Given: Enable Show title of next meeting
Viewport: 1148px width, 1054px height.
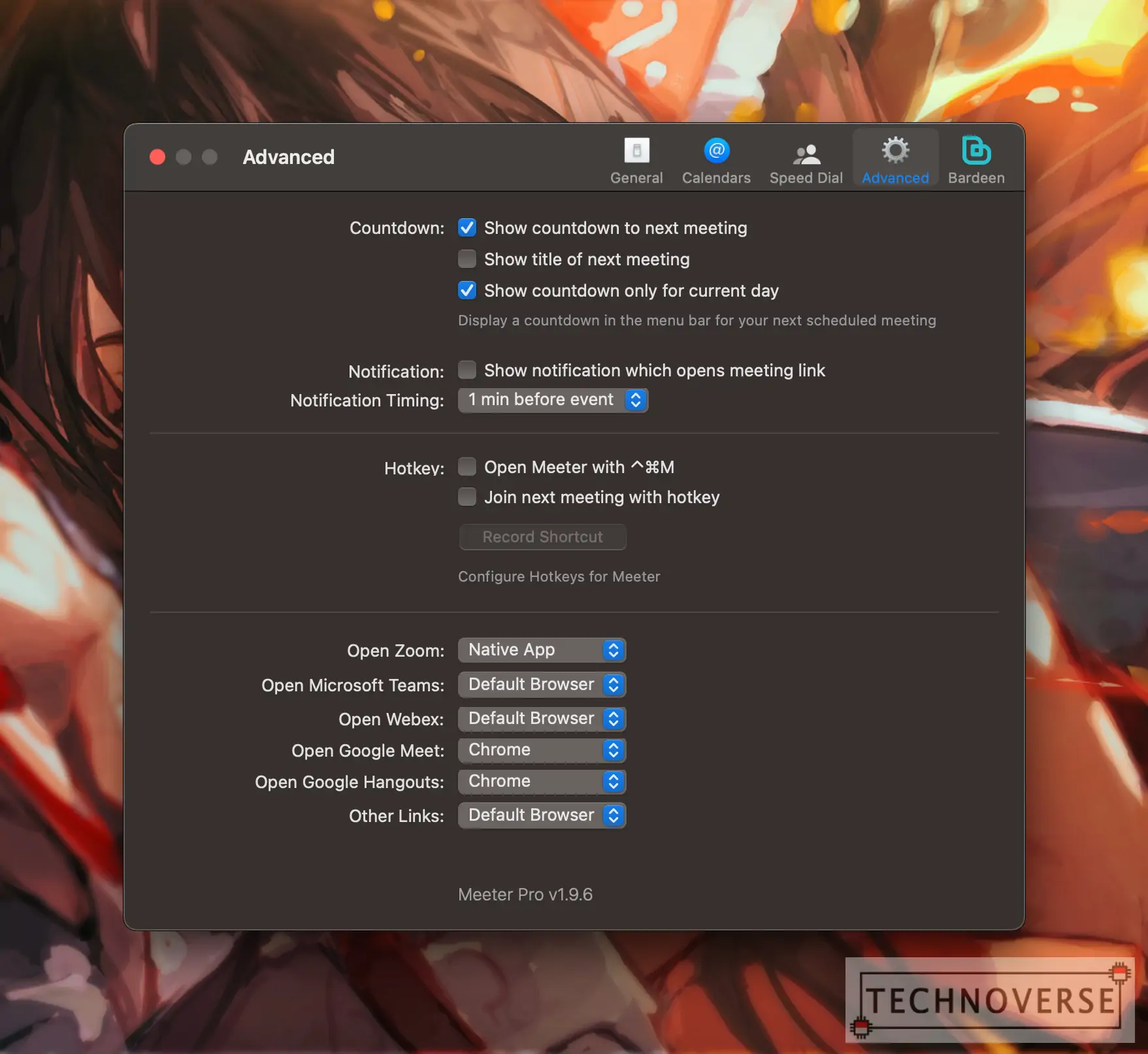Looking at the screenshot, I should tap(467, 259).
